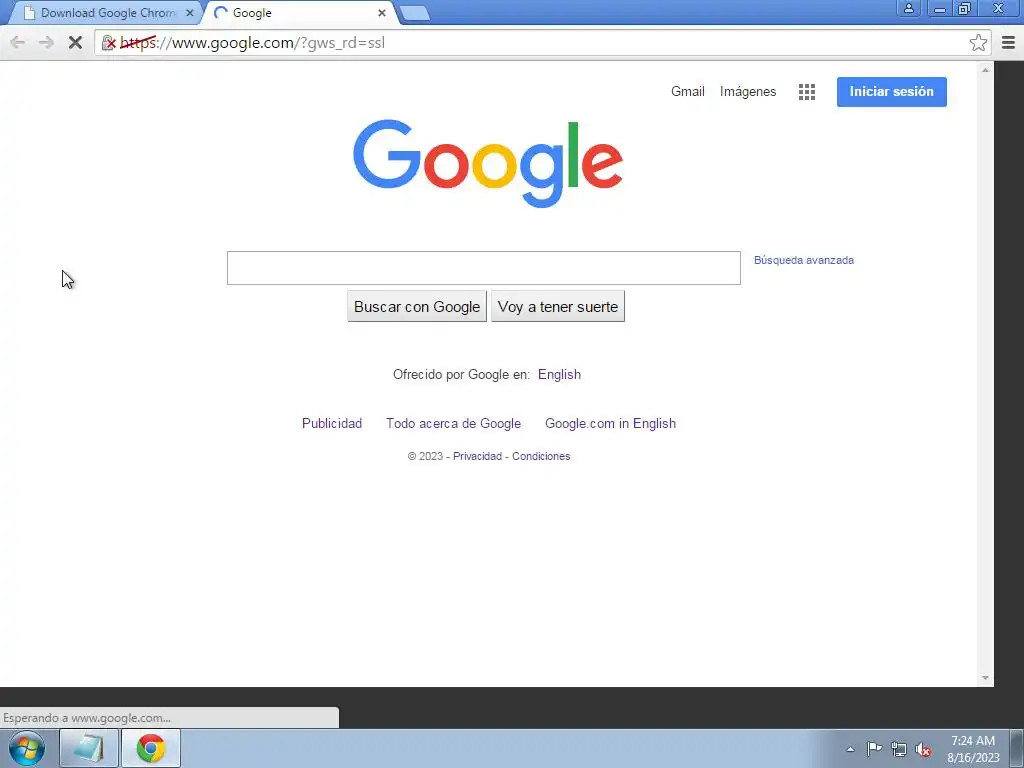The height and width of the screenshot is (768, 1024).
Task: Go forward with the forward arrow
Action: pyautogui.click(x=46, y=43)
